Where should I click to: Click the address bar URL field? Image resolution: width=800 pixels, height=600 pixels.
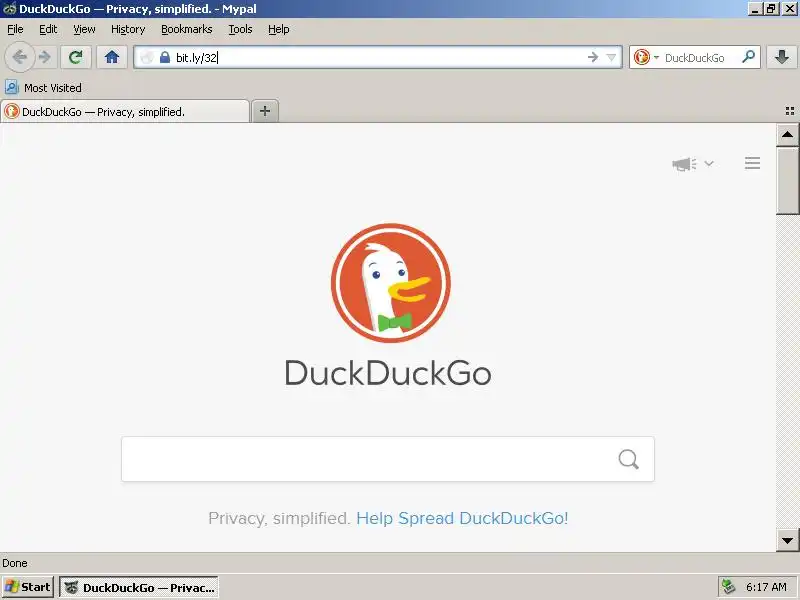[x=378, y=57]
